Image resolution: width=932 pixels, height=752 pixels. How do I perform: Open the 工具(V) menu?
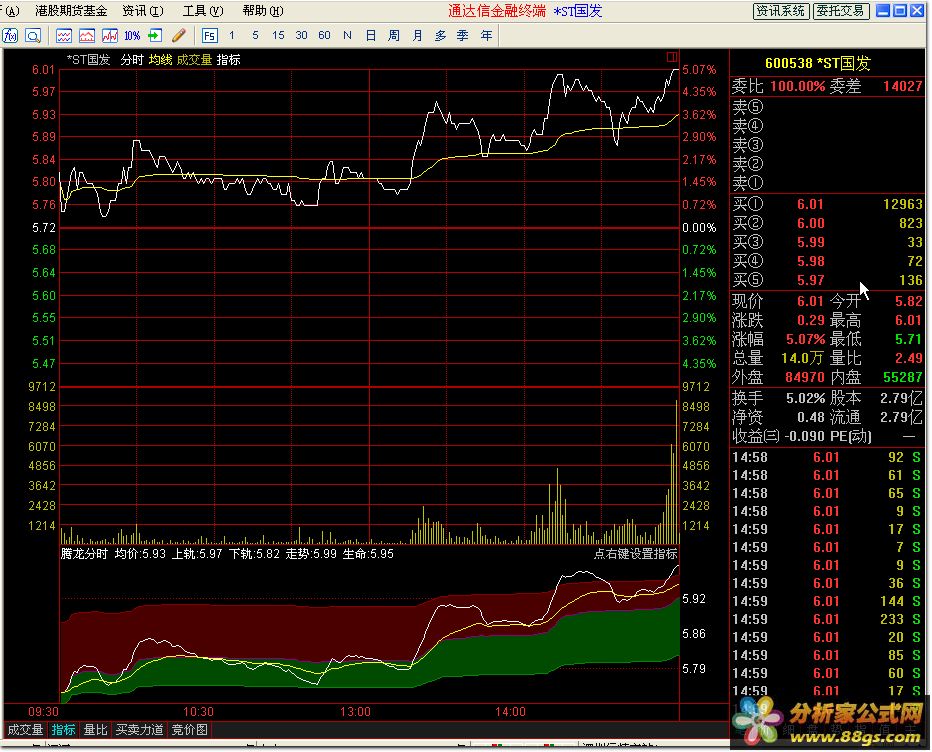click(203, 11)
